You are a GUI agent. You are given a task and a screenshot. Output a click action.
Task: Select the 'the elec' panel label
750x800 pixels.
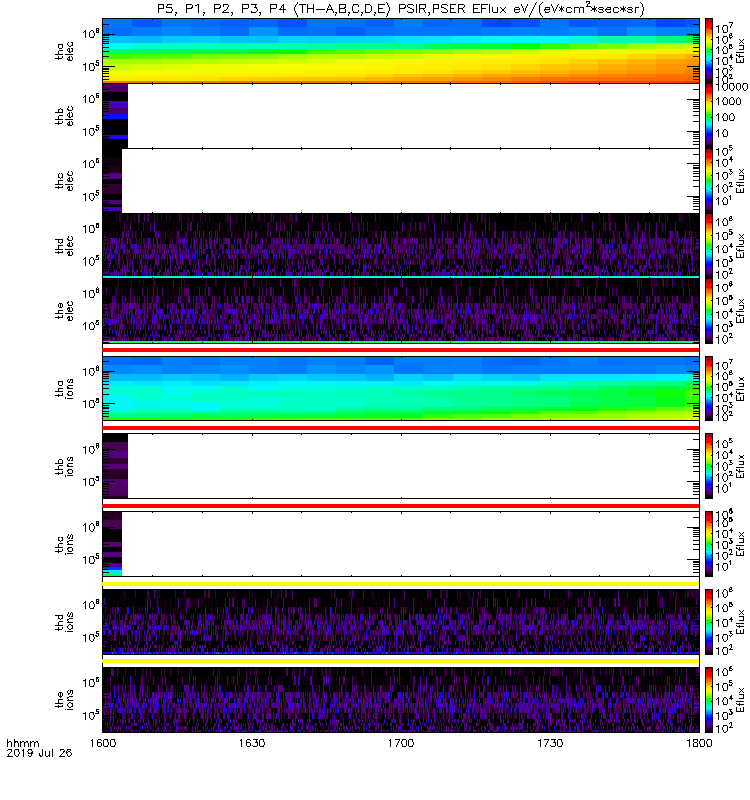pos(64,310)
